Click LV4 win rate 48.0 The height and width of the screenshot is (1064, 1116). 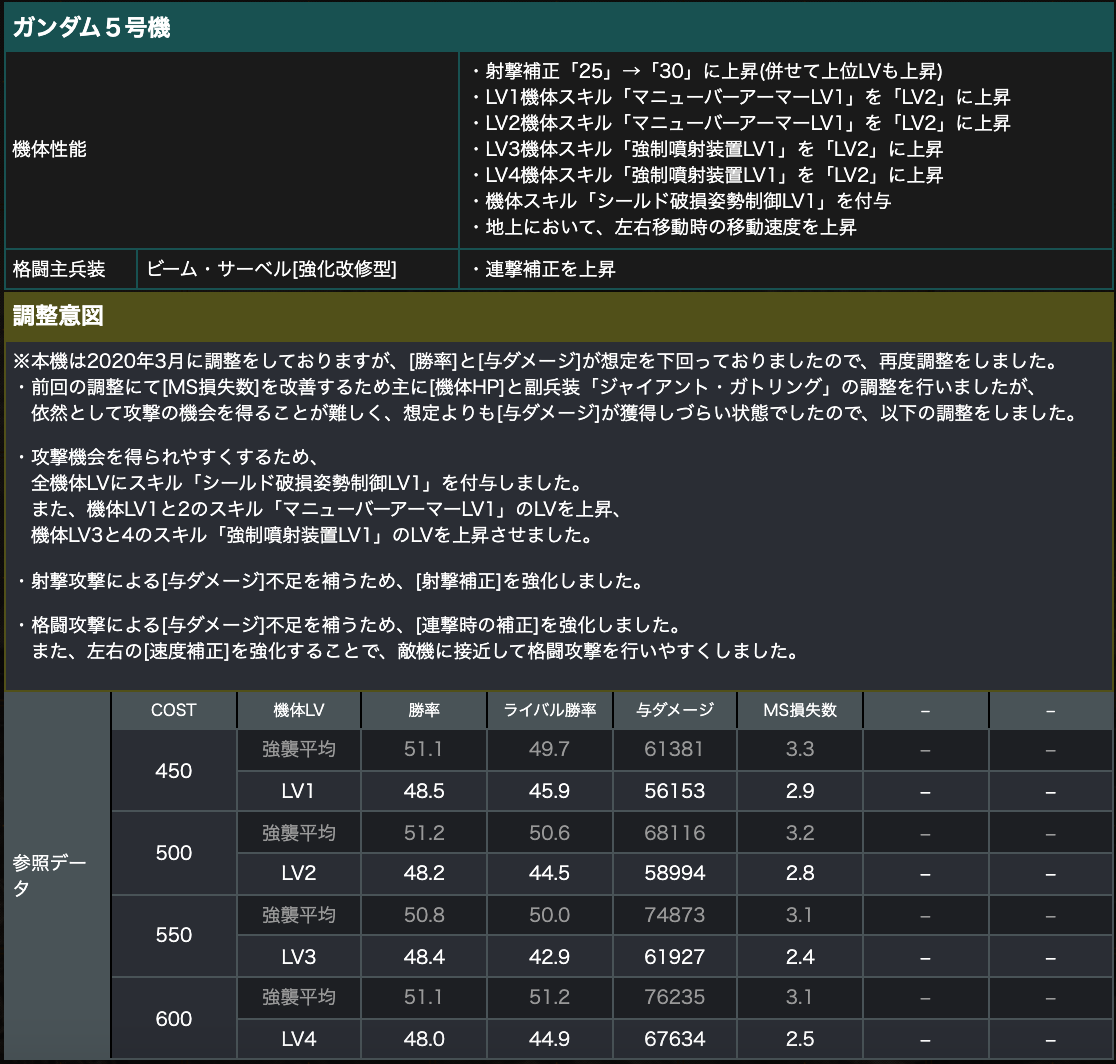[424, 1039]
